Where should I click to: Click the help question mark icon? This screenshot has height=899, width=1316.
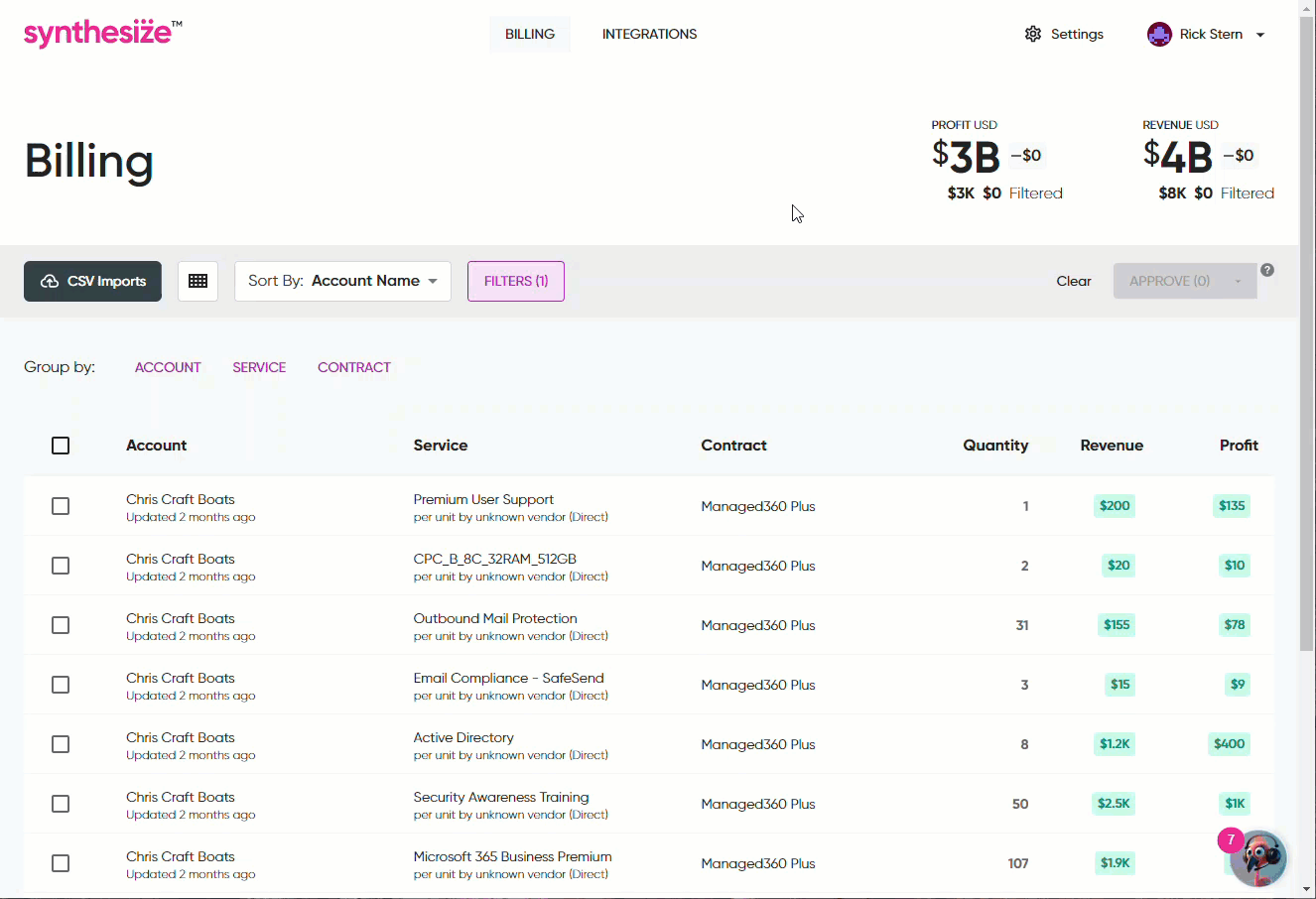(x=1267, y=270)
